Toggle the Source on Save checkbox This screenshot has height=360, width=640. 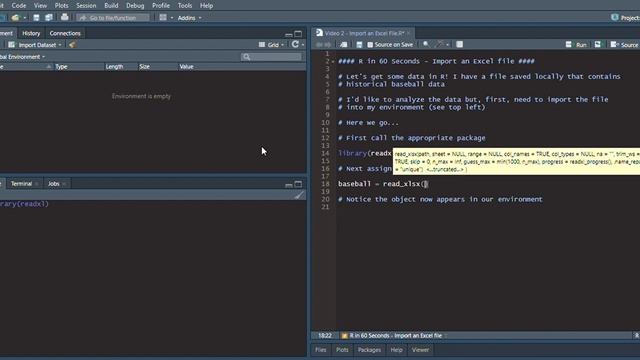coord(370,45)
